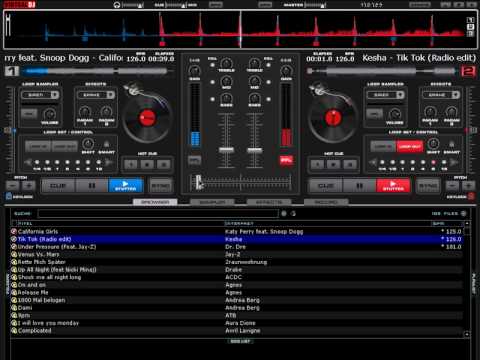
Task: Switch to the Sampler tab
Action: click(x=212, y=202)
